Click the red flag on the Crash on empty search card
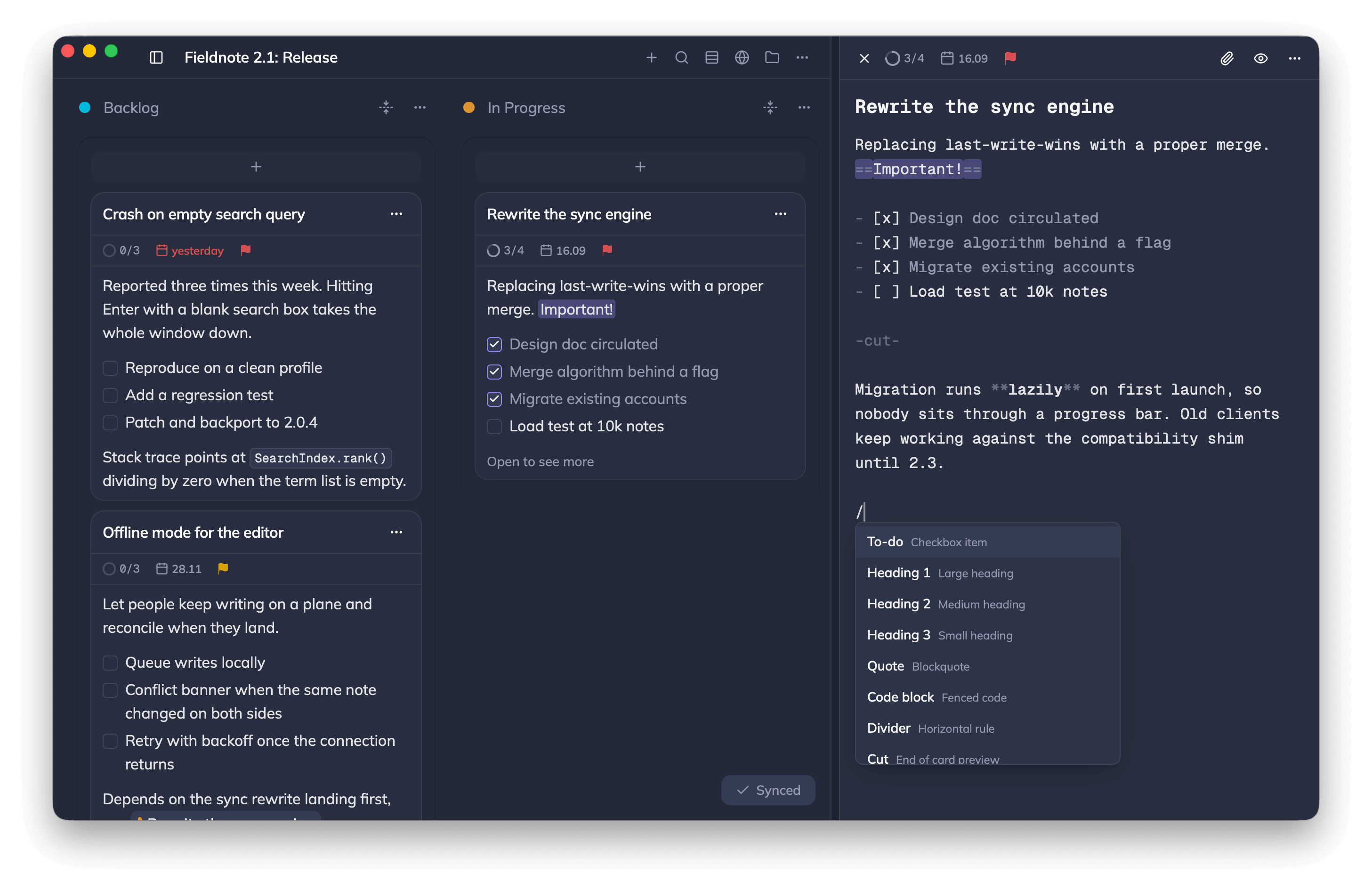The image size is (1372, 890). point(246,250)
